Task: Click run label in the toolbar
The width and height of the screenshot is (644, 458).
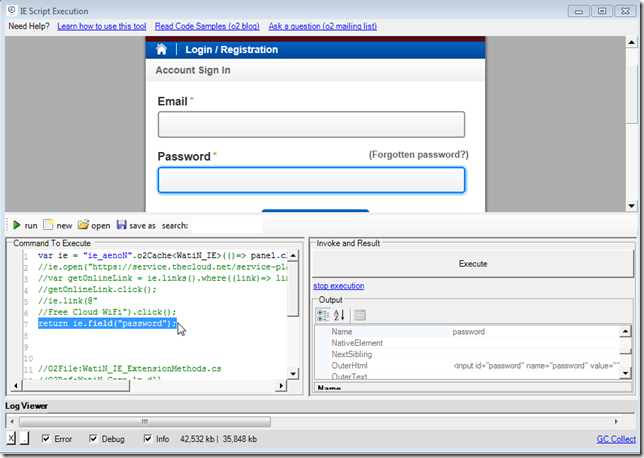Action: [x=31, y=226]
